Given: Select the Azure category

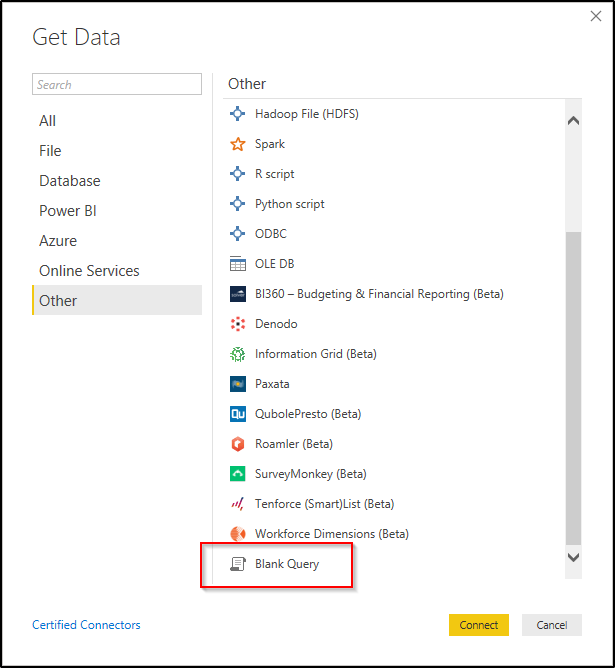Looking at the screenshot, I should pyautogui.click(x=117, y=241).
